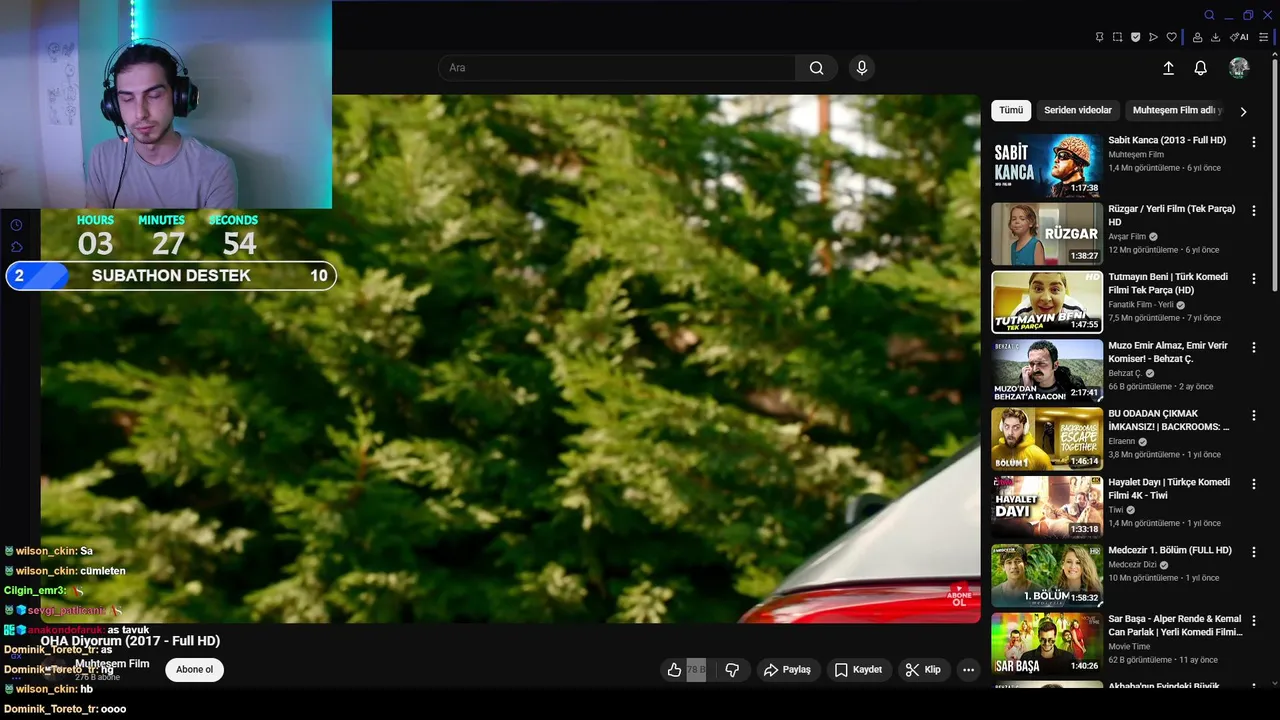Click the Abone ol subscribe button
Image resolution: width=1280 pixels, height=720 pixels.
194,670
